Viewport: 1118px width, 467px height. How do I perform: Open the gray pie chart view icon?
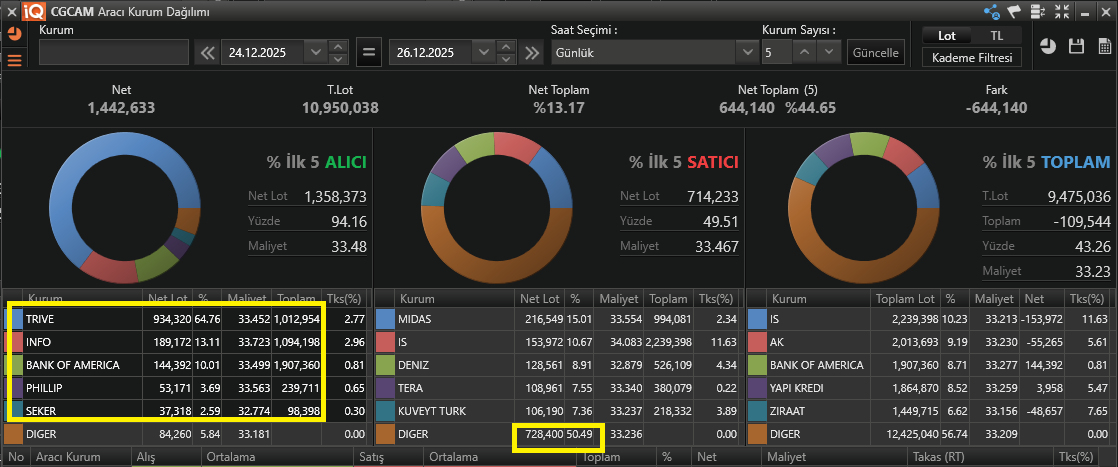pos(1047,46)
